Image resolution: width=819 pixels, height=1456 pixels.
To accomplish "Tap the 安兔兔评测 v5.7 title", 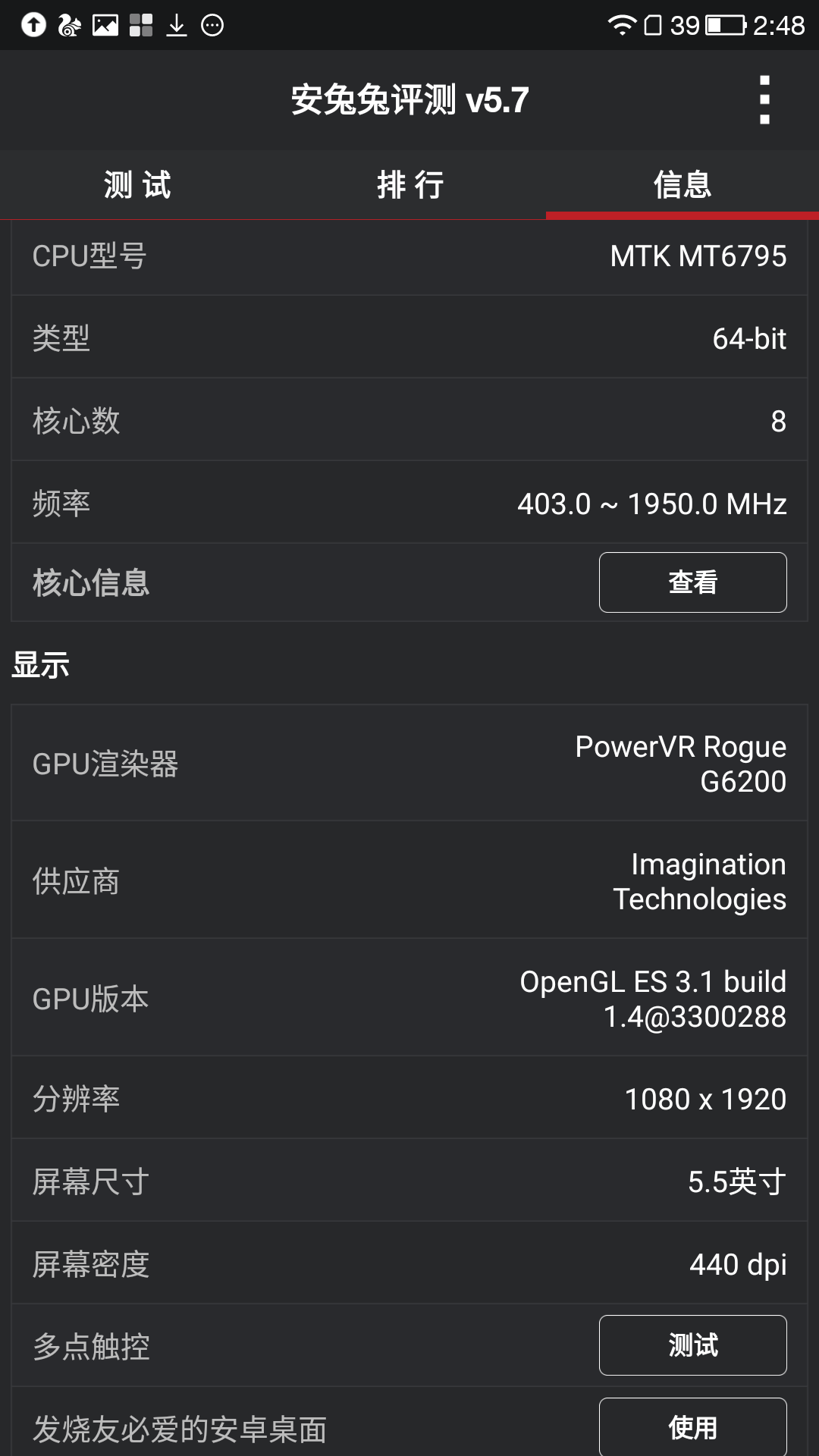I will [x=409, y=100].
